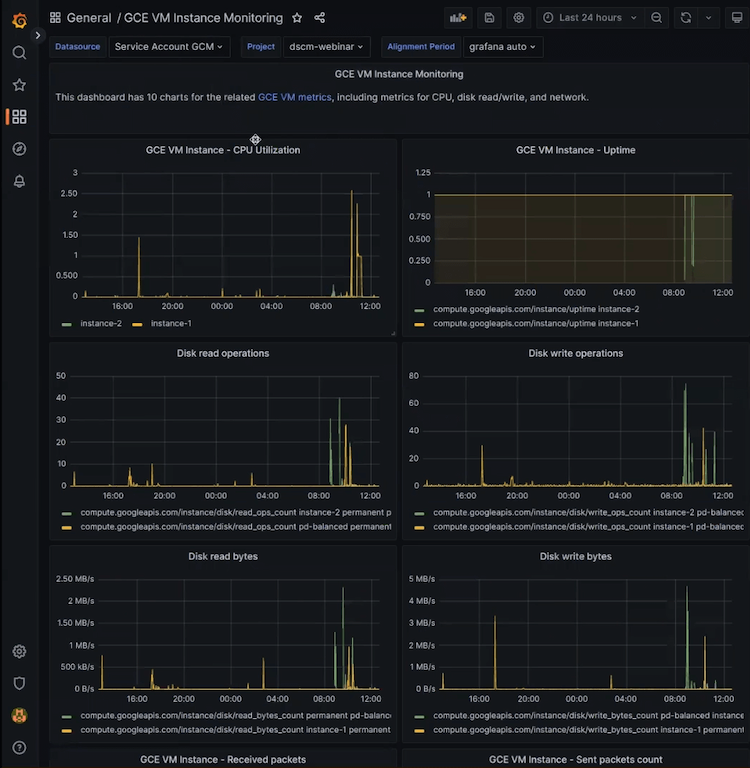
Task: Open Disk read operations panel menu
Action: point(223,353)
